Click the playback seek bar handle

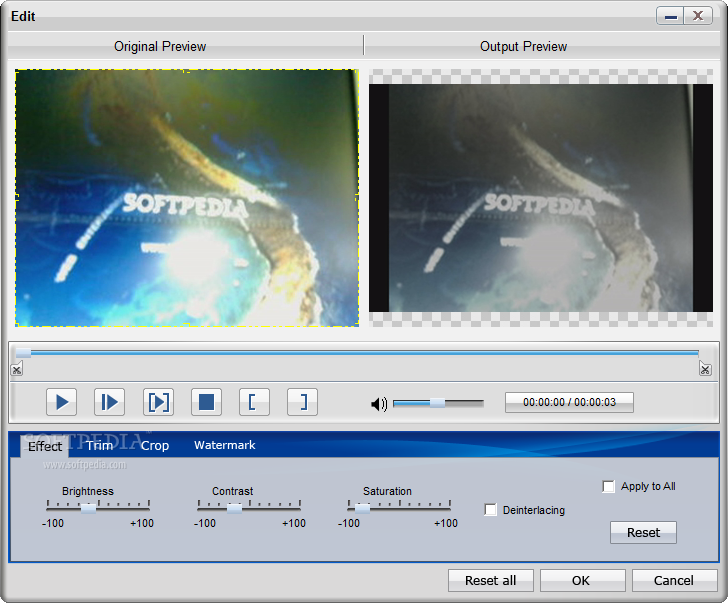click(23, 354)
